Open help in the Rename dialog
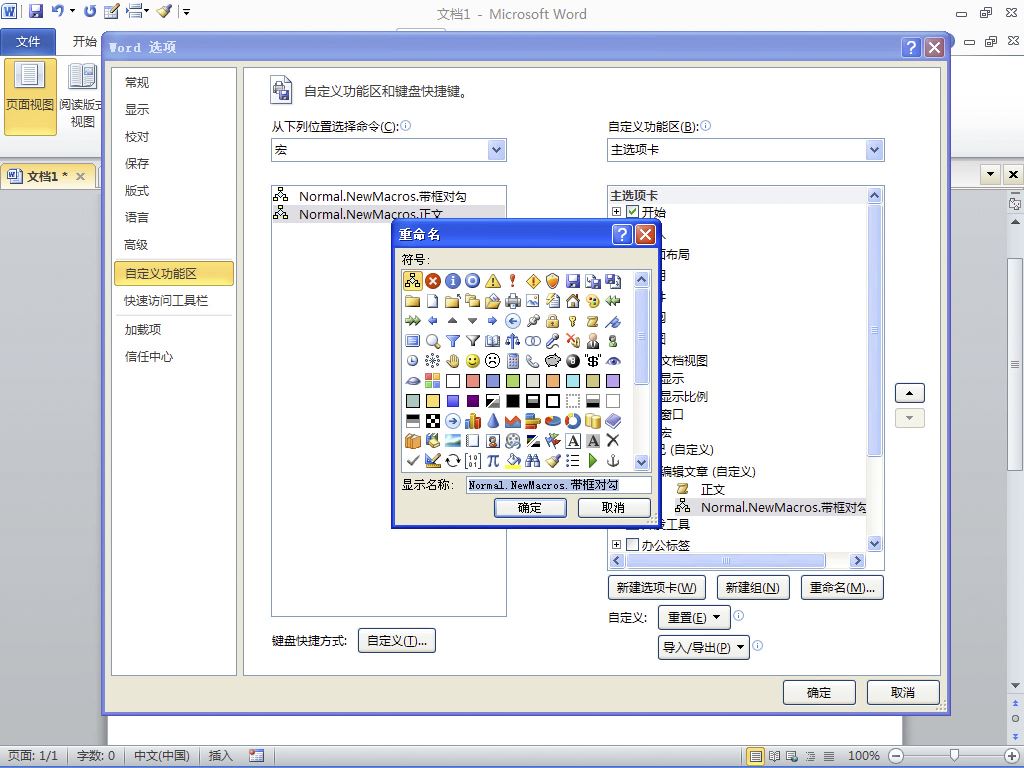 (622, 234)
